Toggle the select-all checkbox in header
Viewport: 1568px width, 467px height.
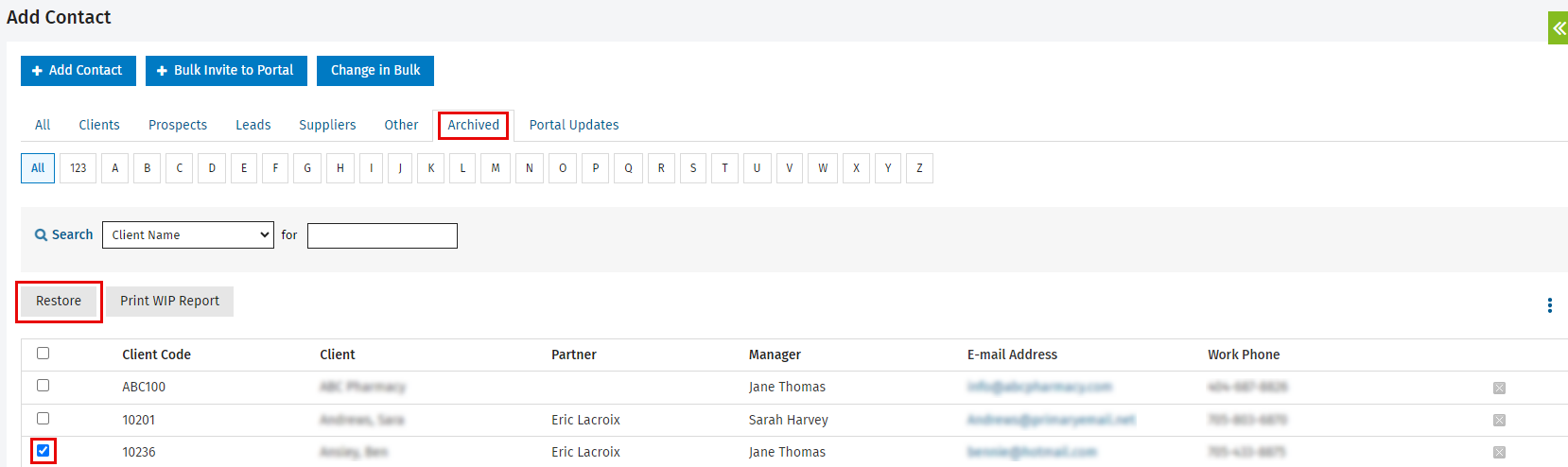click(x=43, y=353)
